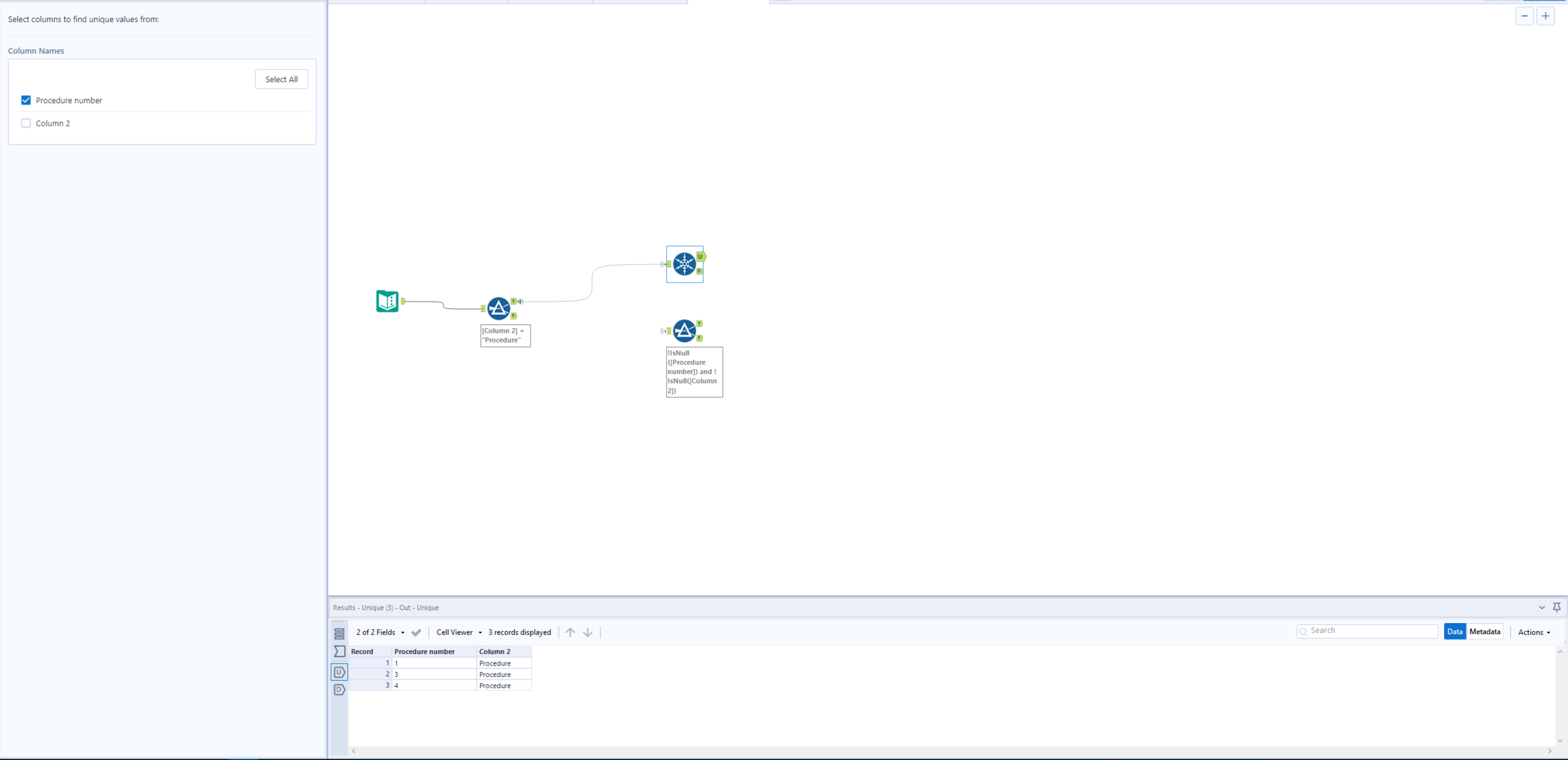Switch to the Metadata view
1568x760 pixels.
pyautogui.click(x=1484, y=632)
